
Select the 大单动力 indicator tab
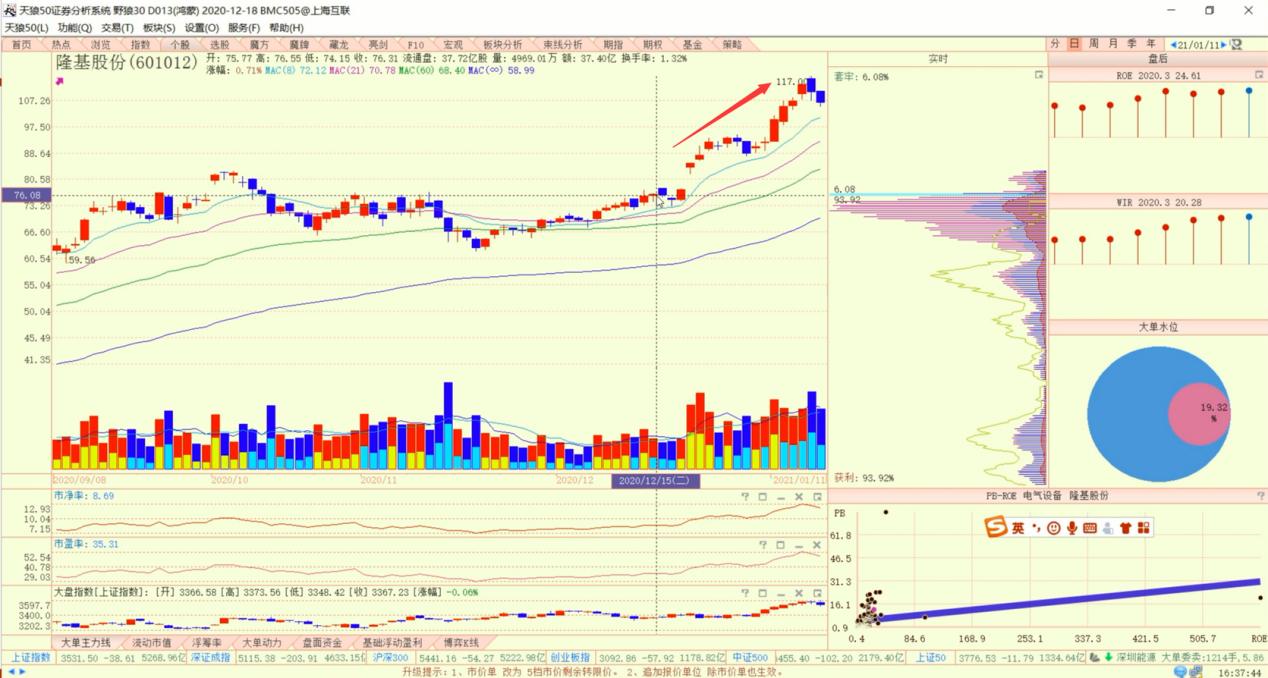[263, 642]
